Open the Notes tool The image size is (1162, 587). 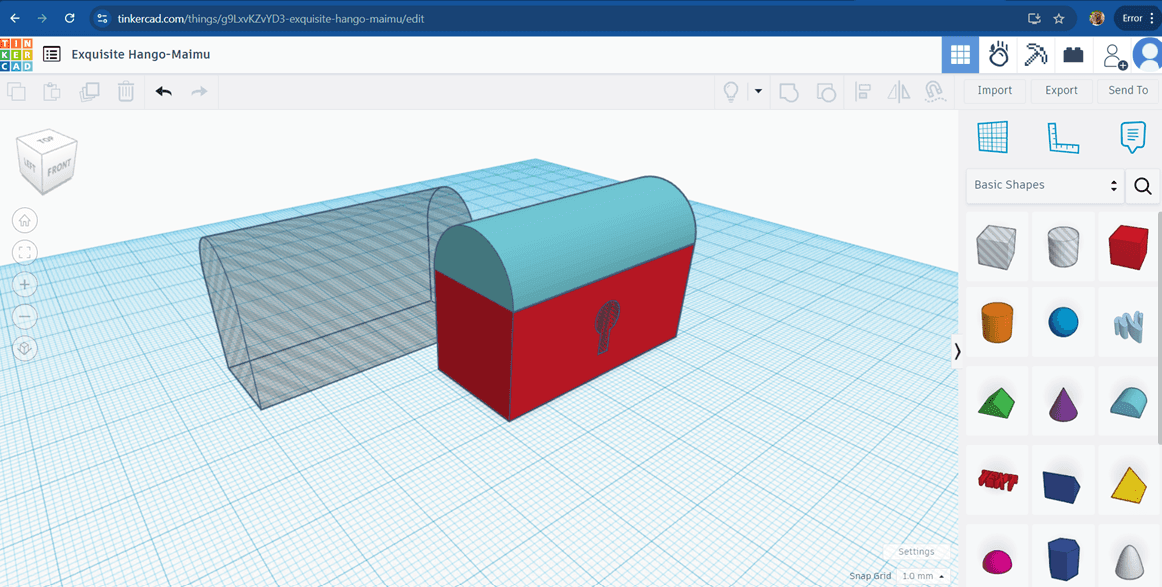[x=1132, y=137]
